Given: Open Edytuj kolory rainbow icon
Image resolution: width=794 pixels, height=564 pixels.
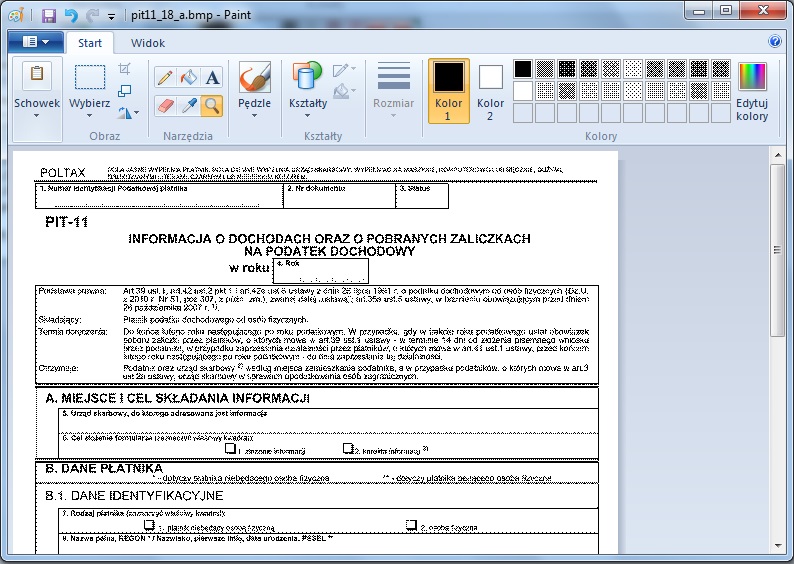Looking at the screenshot, I should pyautogui.click(x=752, y=76).
